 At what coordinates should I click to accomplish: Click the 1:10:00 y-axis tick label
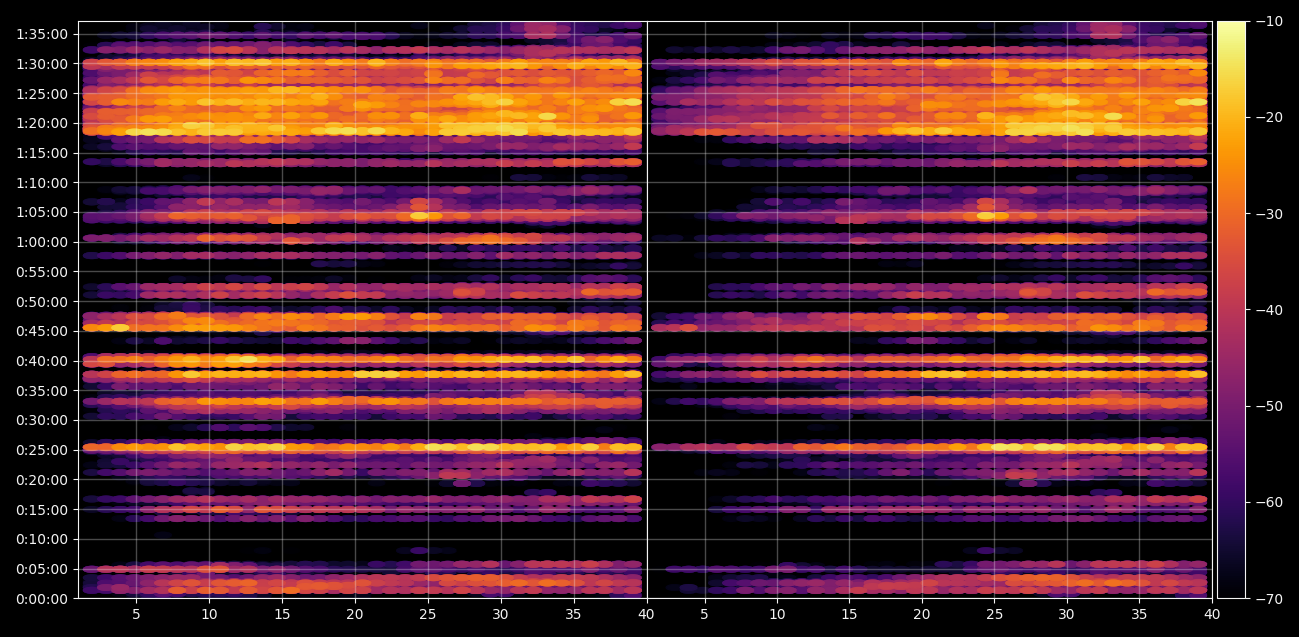(x=42, y=183)
